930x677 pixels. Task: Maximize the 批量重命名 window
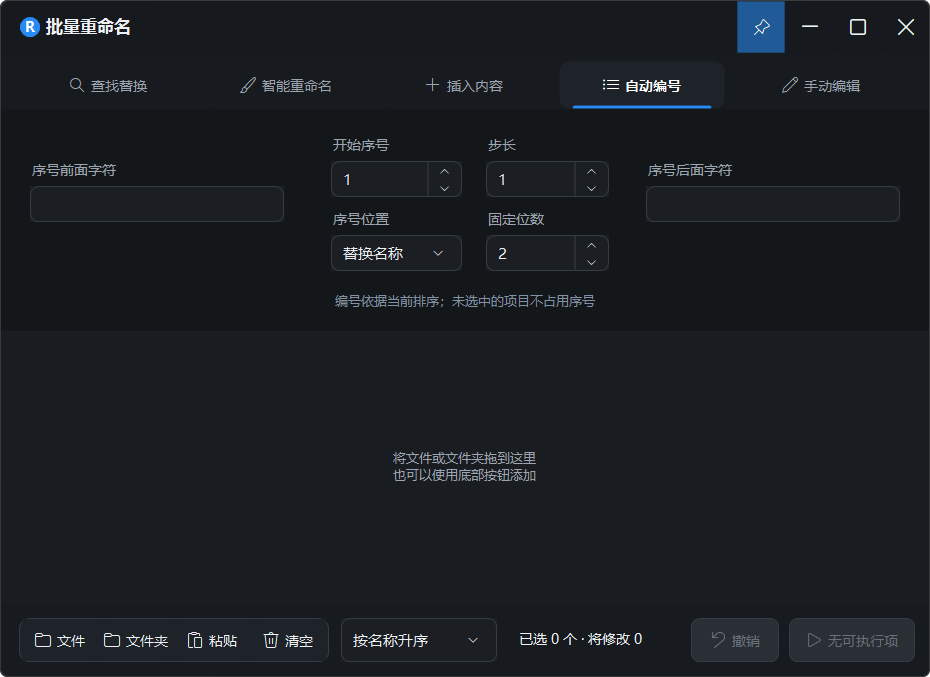858,27
